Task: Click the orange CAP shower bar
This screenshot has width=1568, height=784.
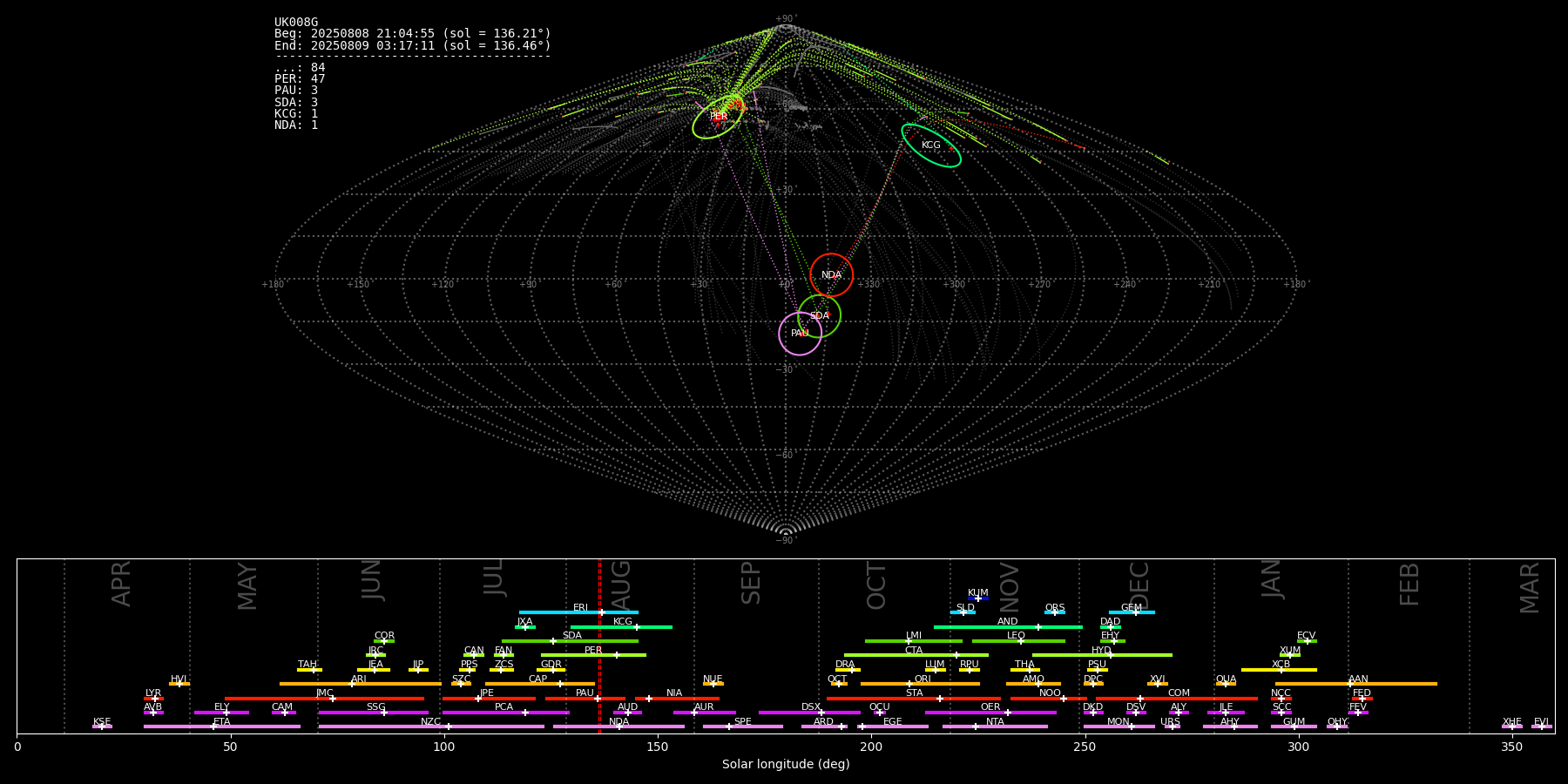Action: coord(540,684)
